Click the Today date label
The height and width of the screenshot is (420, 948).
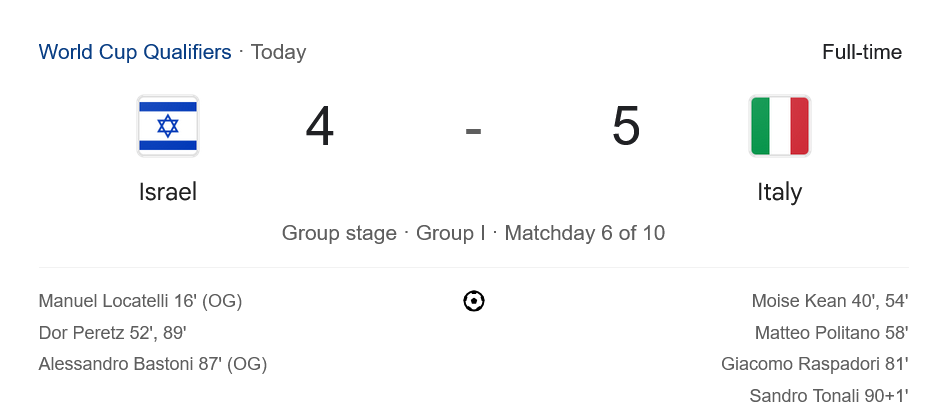tap(278, 52)
